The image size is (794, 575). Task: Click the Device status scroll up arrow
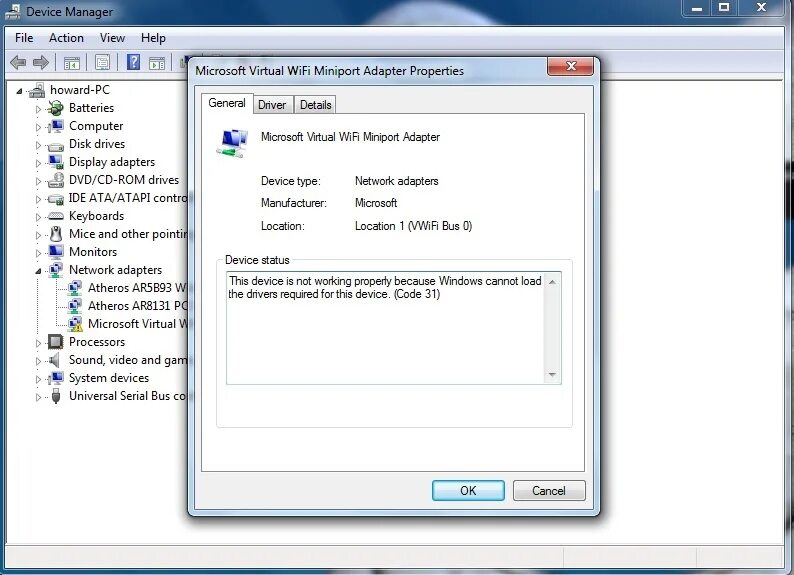pos(552,281)
